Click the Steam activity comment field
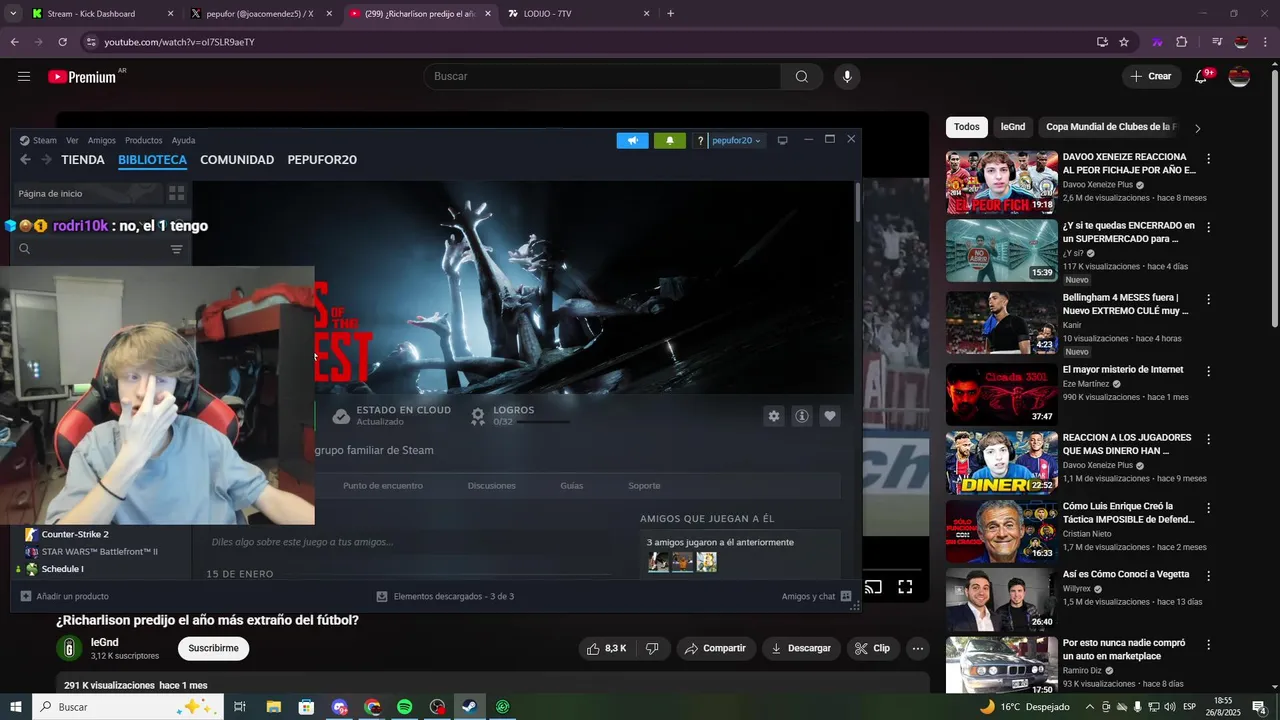This screenshot has height=720, width=1280. pos(410,542)
